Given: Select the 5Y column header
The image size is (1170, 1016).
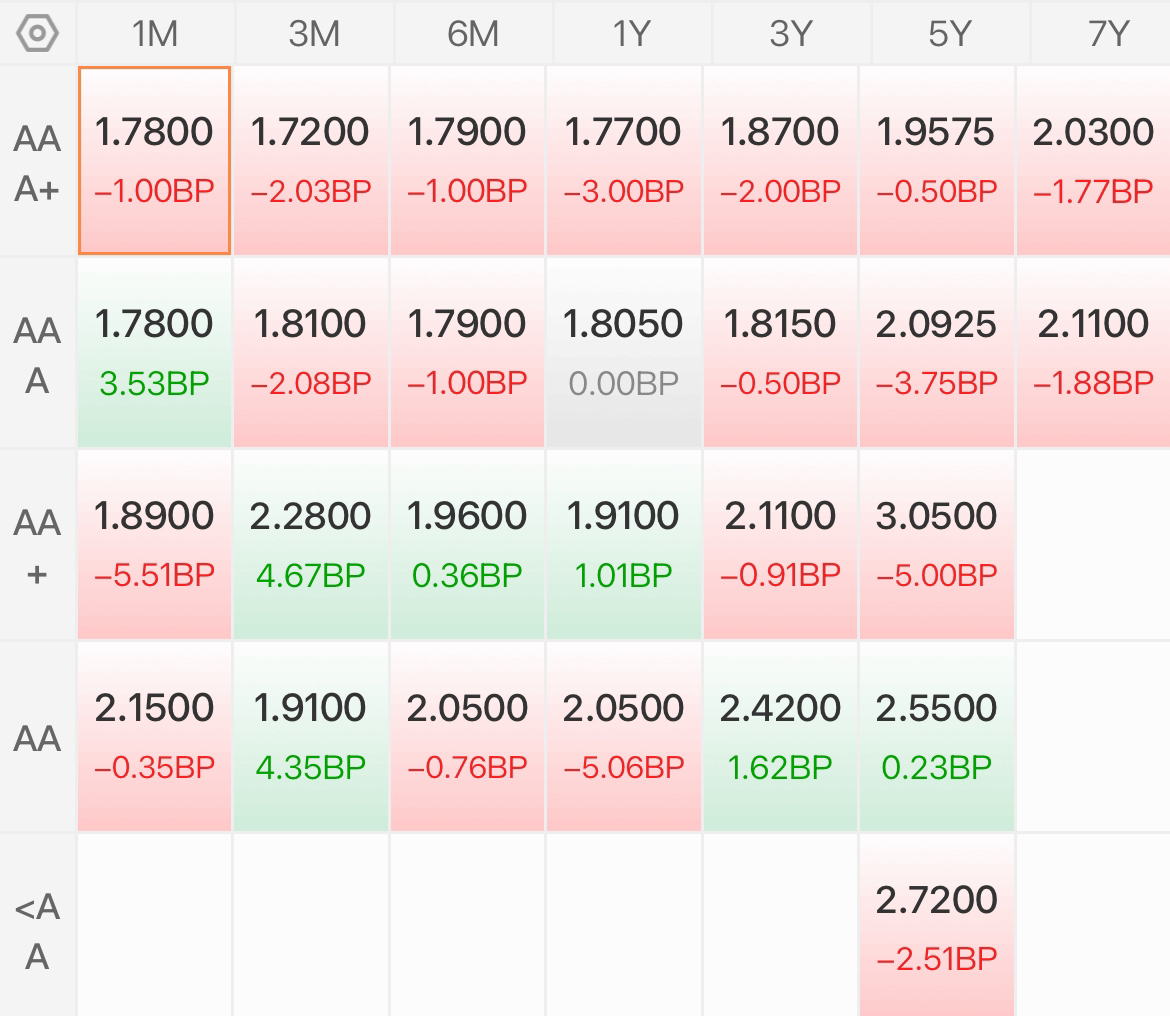Looking at the screenshot, I should [950, 34].
